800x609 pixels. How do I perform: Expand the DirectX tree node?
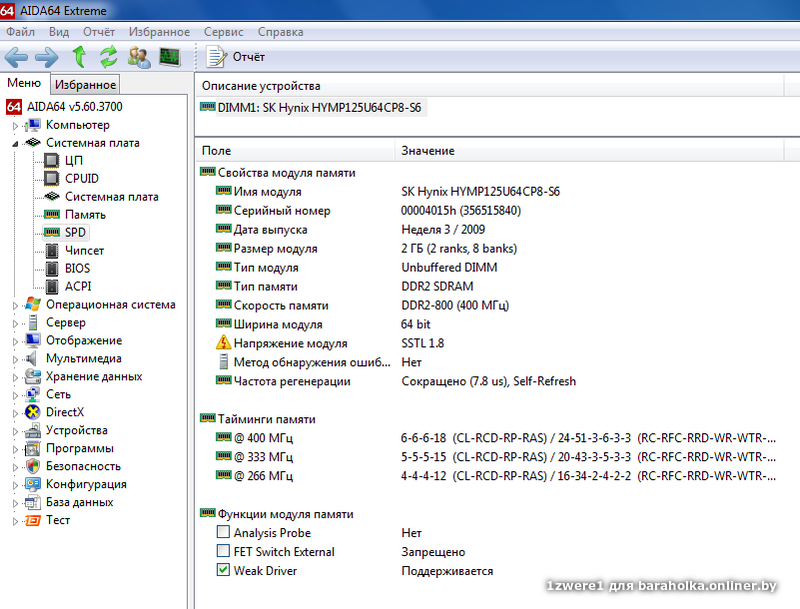(x=15, y=413)
